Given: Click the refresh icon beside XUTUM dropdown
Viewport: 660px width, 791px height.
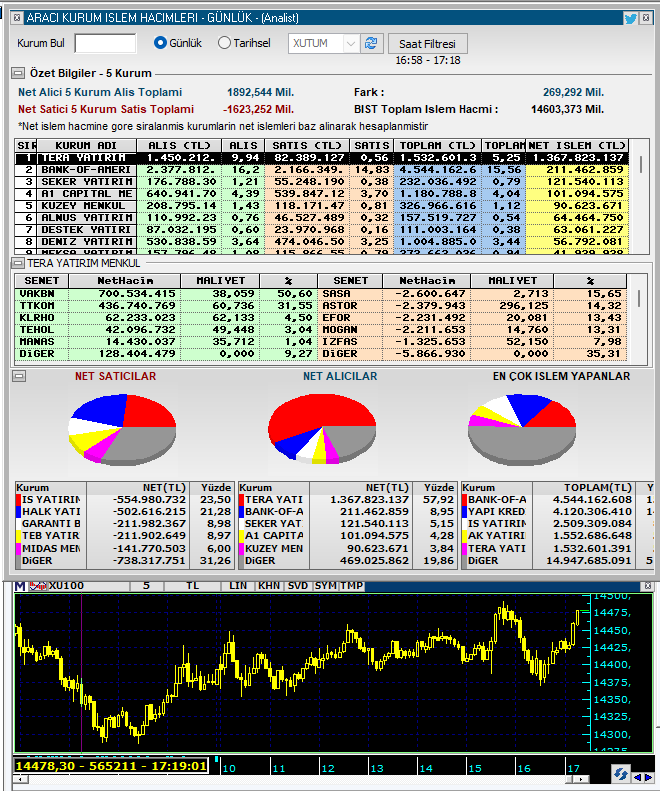Looking at the screenshot, I should [x=371, y=43].
